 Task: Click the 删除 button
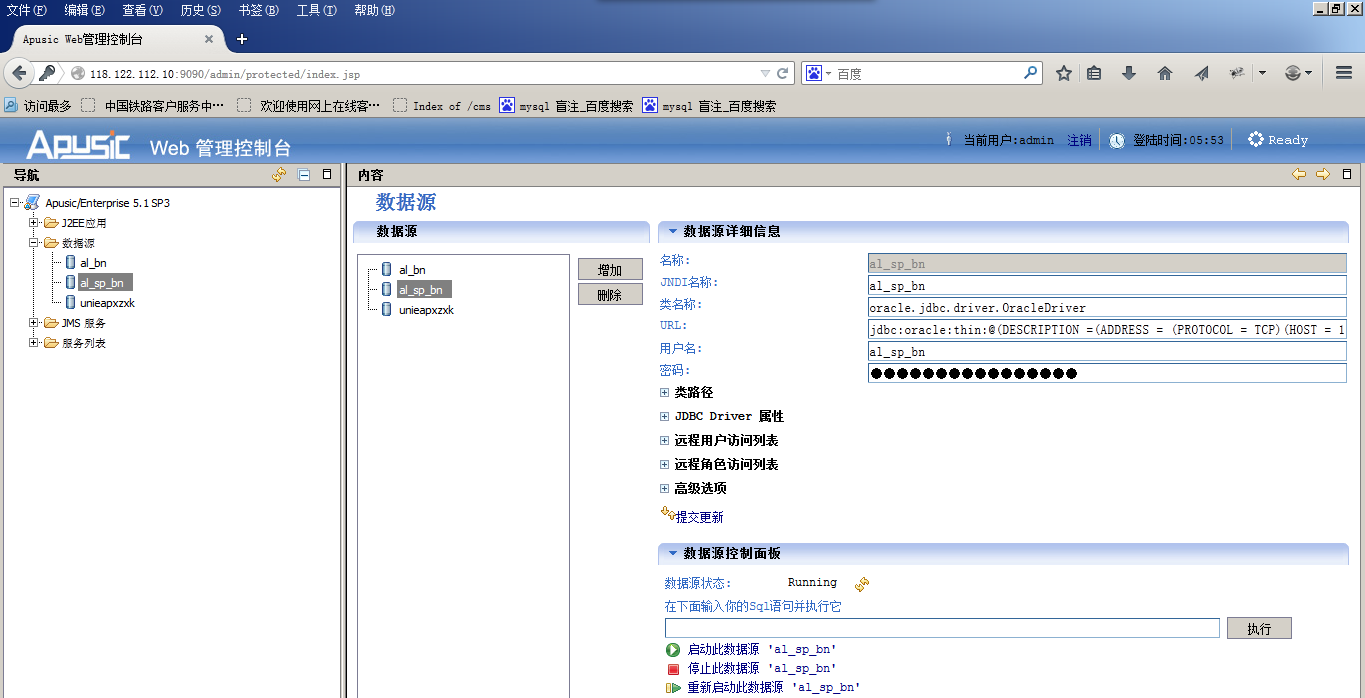point(610,295)
